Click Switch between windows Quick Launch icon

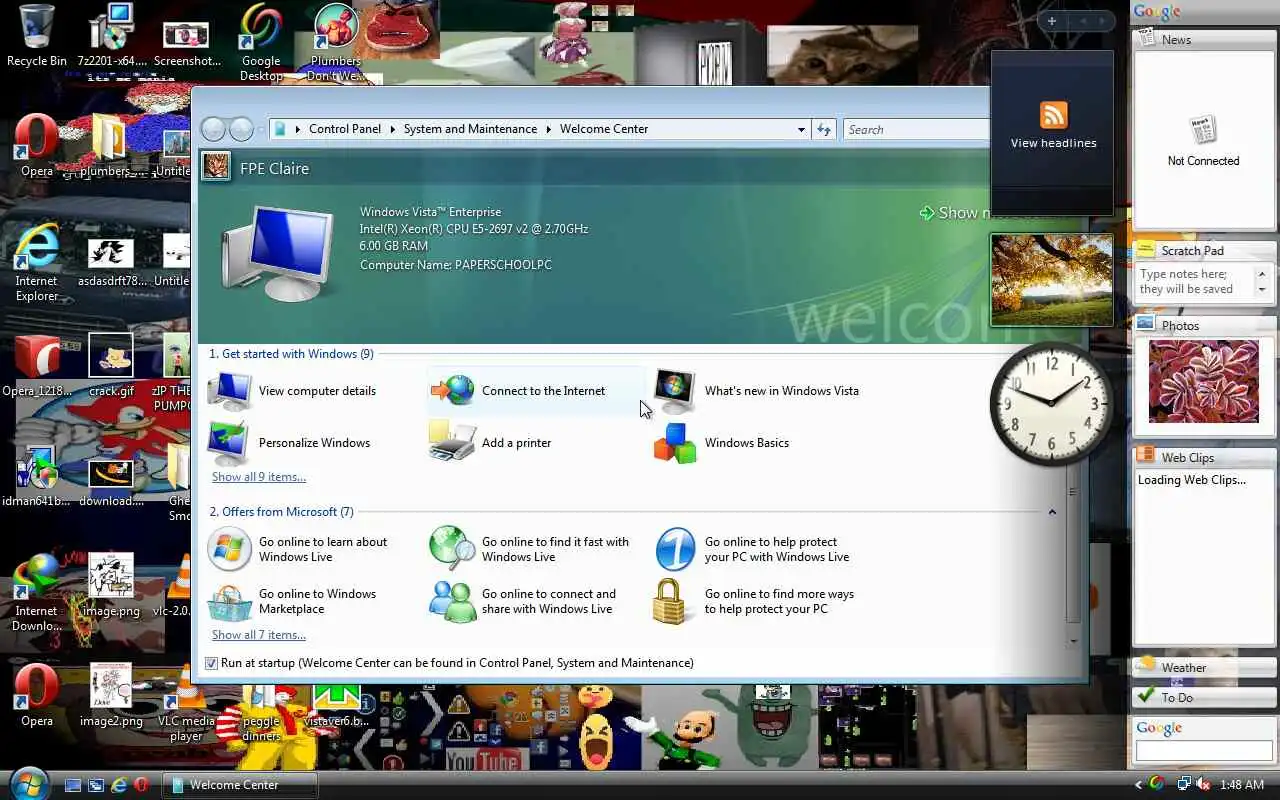[96, 786]
